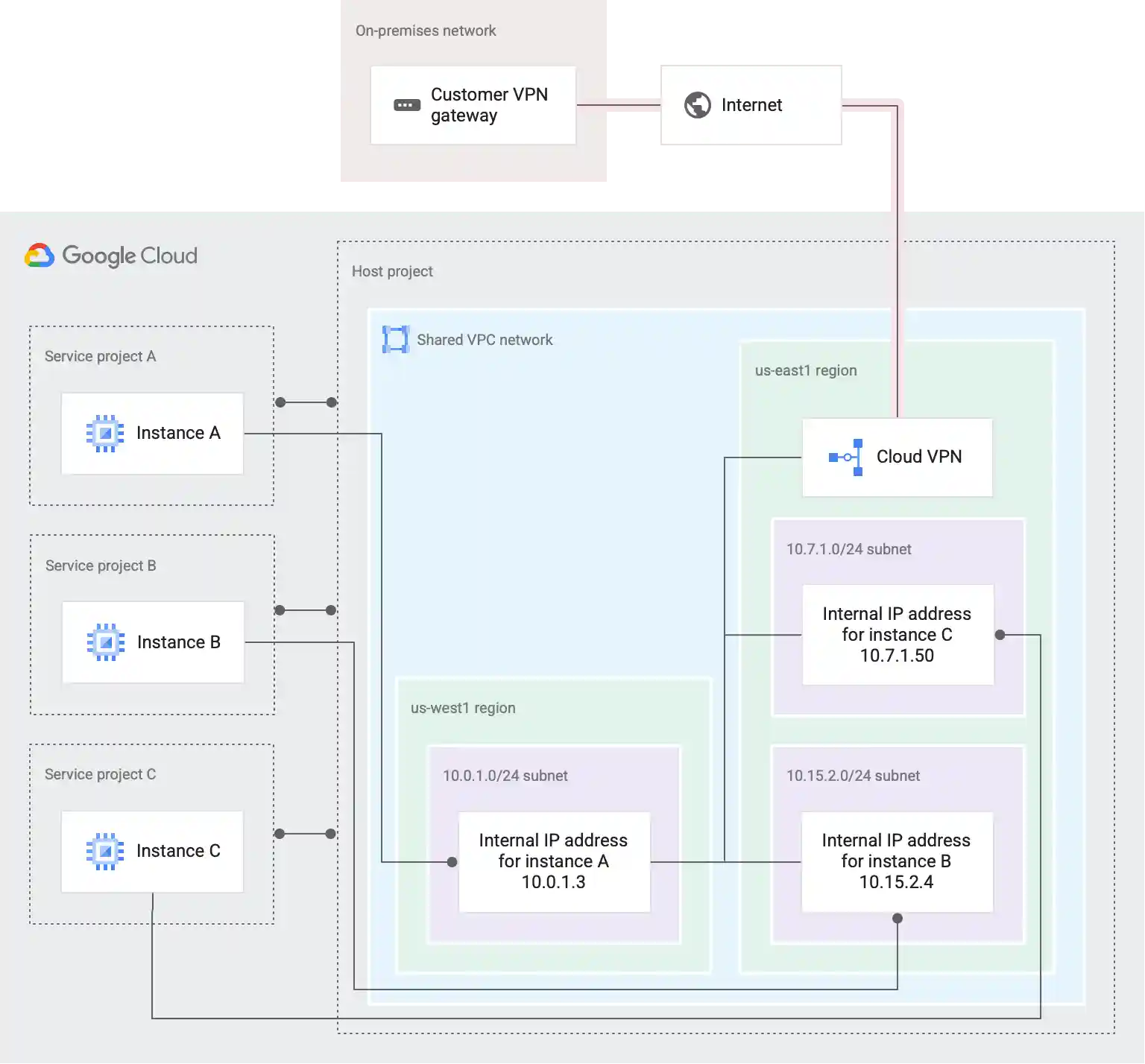Click the "Host project" label

click(392, 272)
